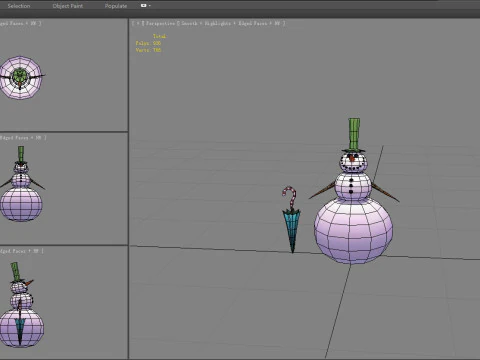Activate the side-view snowman and umbrella viewport
This screenshot has width=480, height=360.
coord(64,302)
